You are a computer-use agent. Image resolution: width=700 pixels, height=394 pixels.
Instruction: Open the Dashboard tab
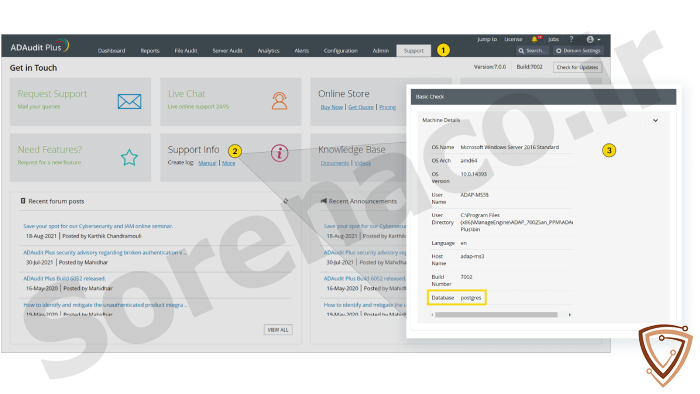click(x=112, y=51)
